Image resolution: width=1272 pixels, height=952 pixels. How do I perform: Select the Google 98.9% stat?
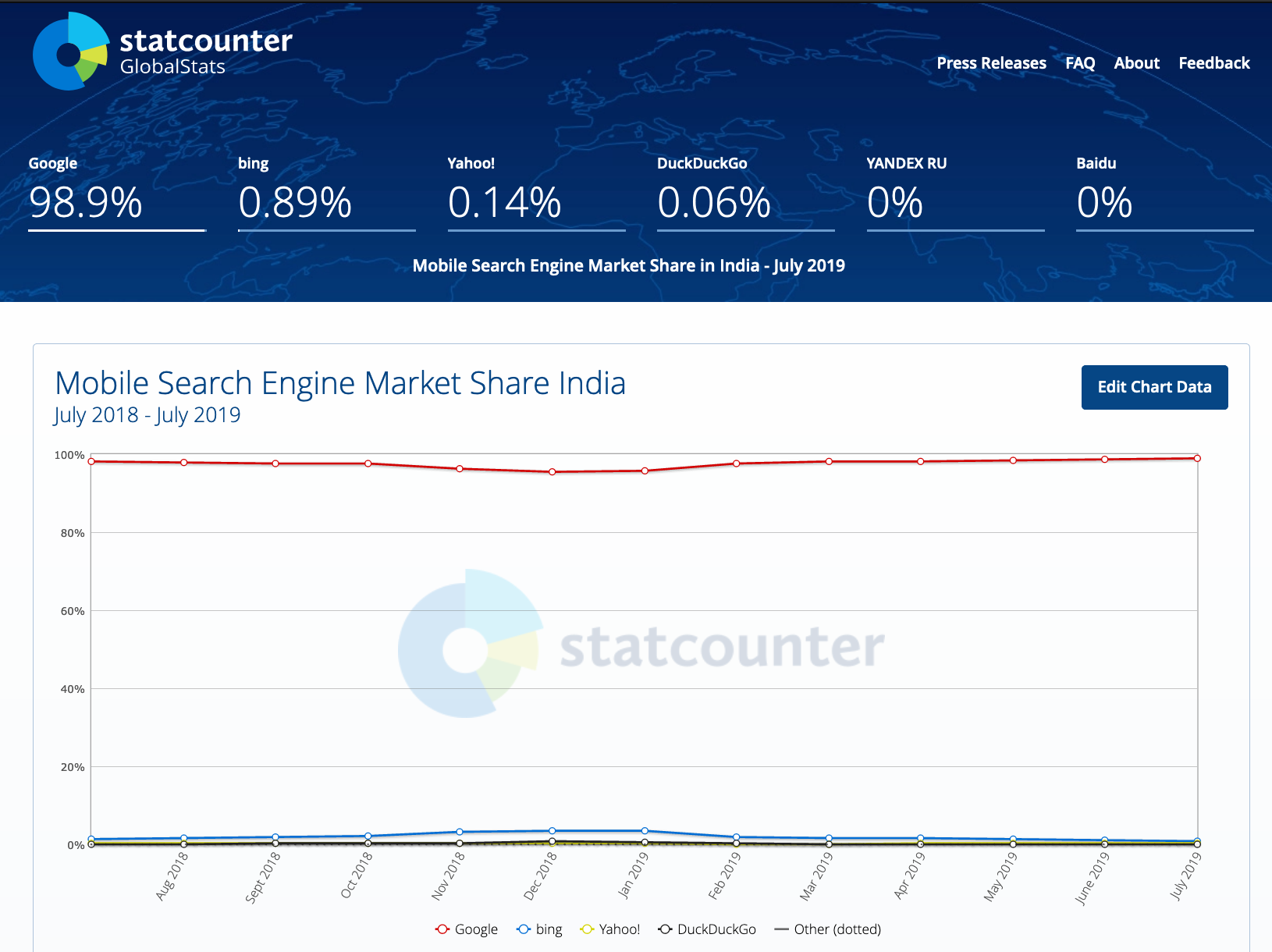pyautogui.click(x=117, y=192)
